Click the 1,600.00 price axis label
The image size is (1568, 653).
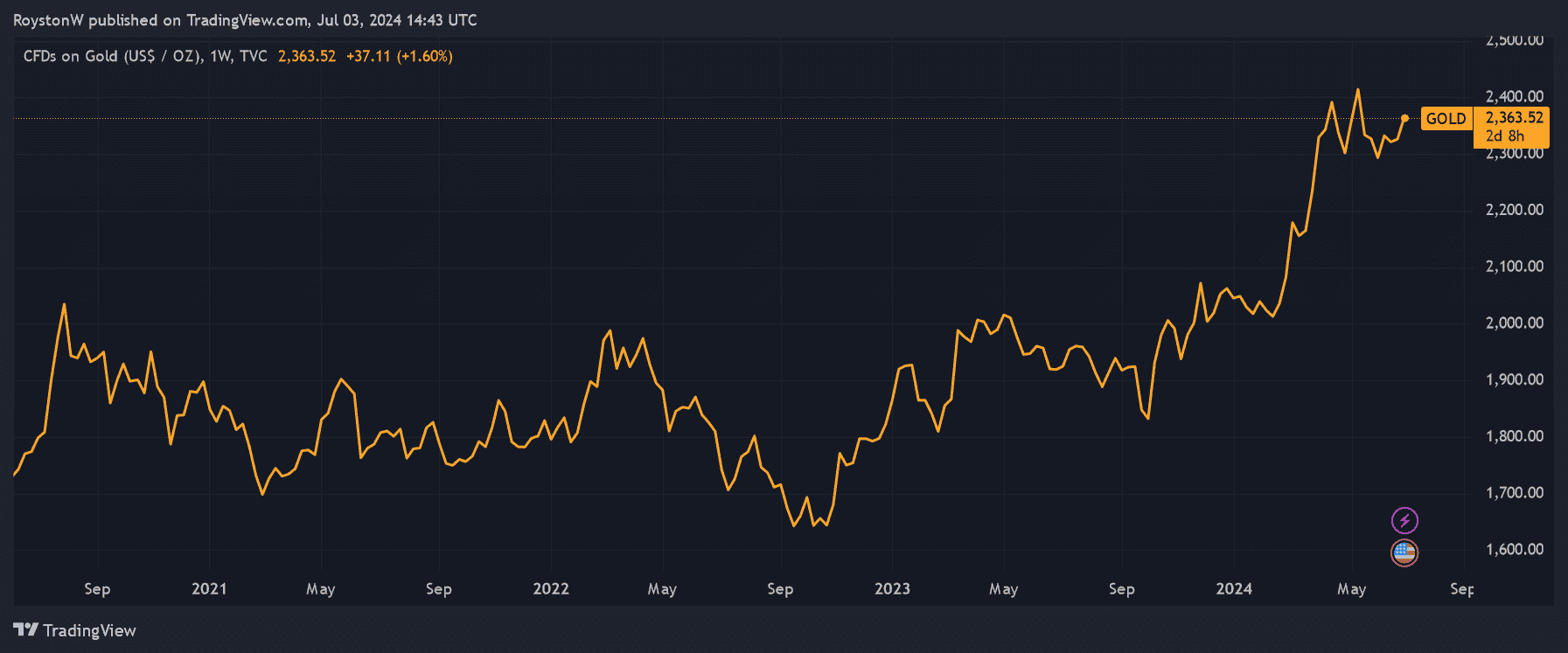pyautogui.click(x=1514, y=549)
